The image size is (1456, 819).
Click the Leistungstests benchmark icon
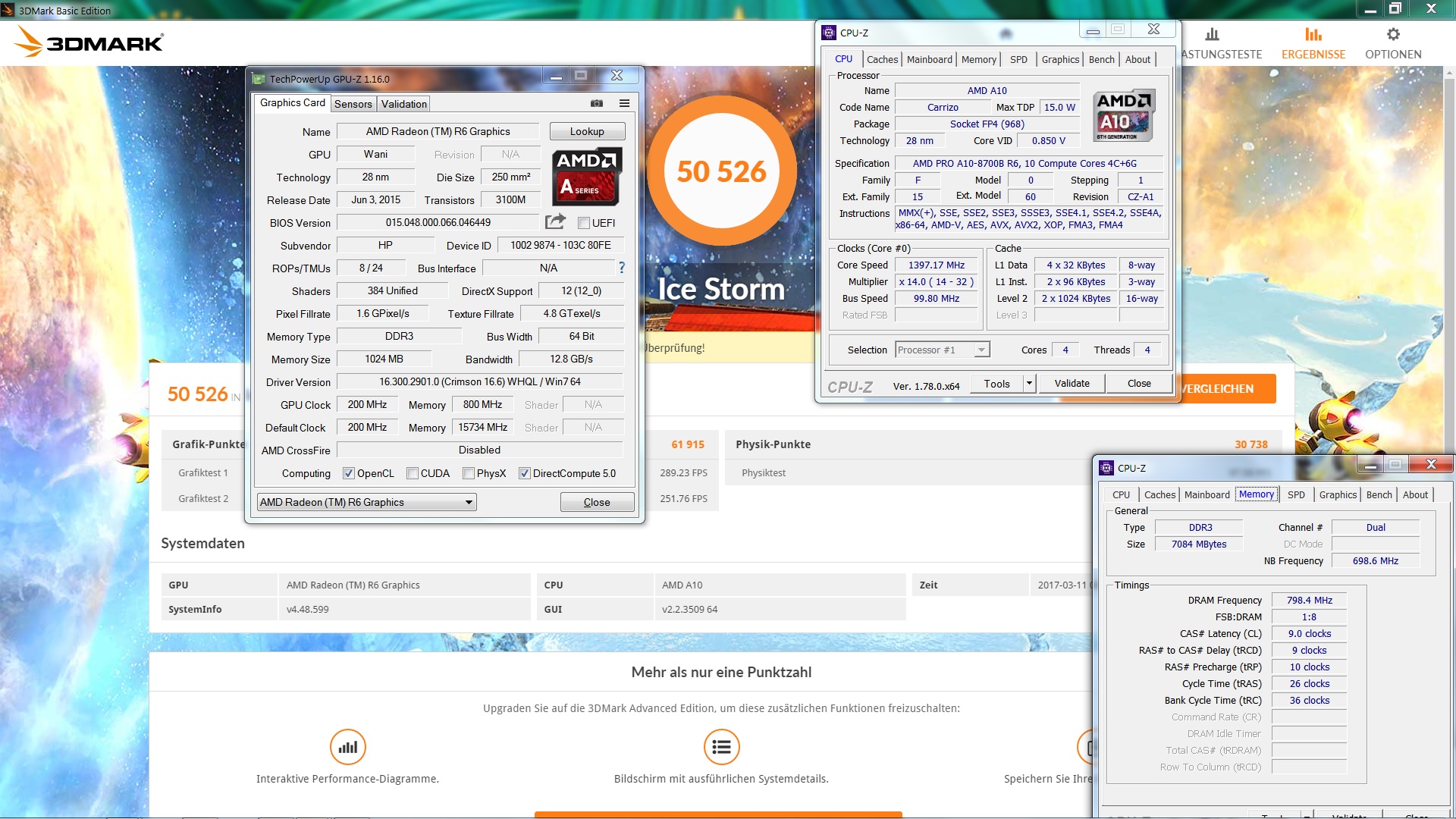tap(1212, 34)
